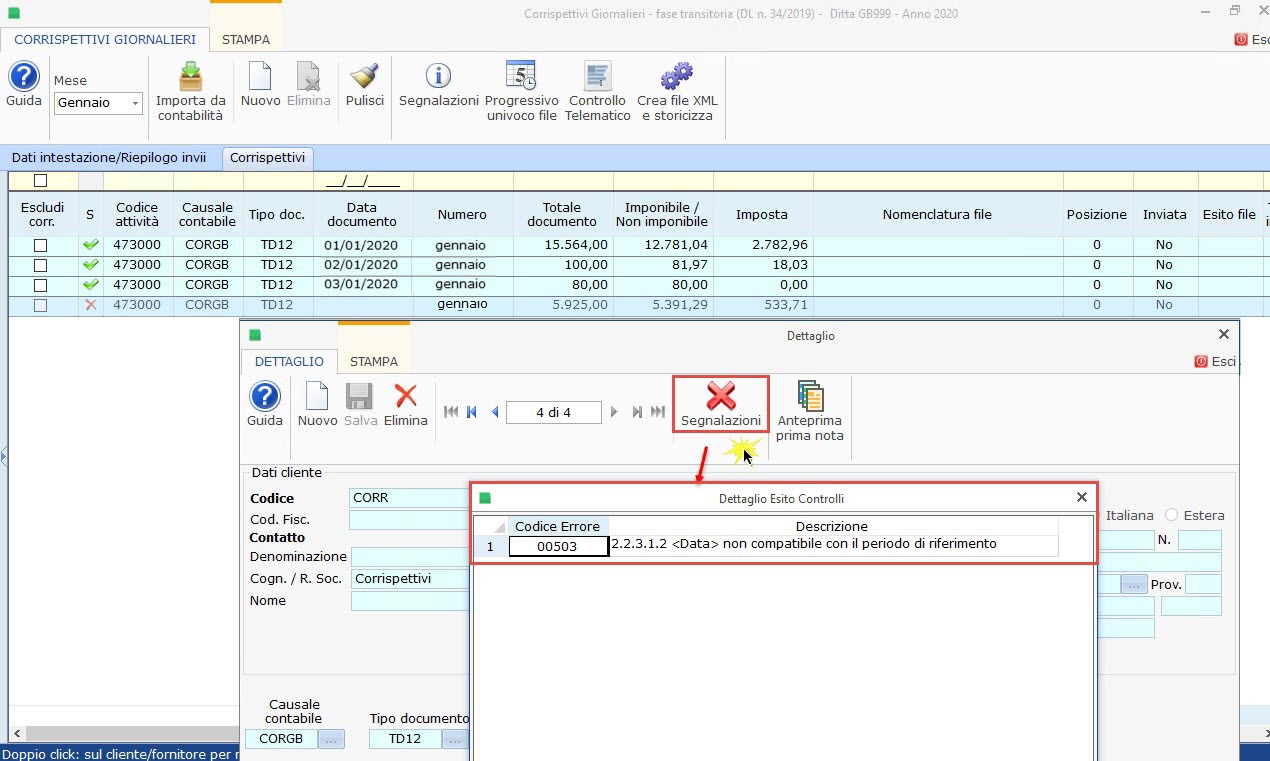Image resolution: width=1270 pixels, height=761 pixels.
Task: Select Estera radio button
Action: pos(1171,515)
